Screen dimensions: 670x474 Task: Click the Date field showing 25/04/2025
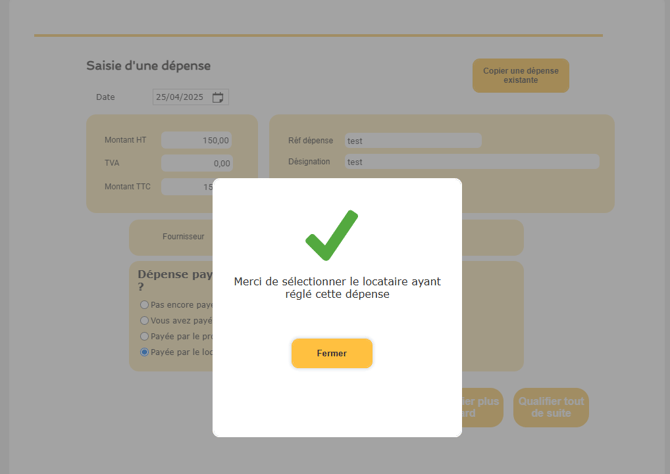[191, 97]
